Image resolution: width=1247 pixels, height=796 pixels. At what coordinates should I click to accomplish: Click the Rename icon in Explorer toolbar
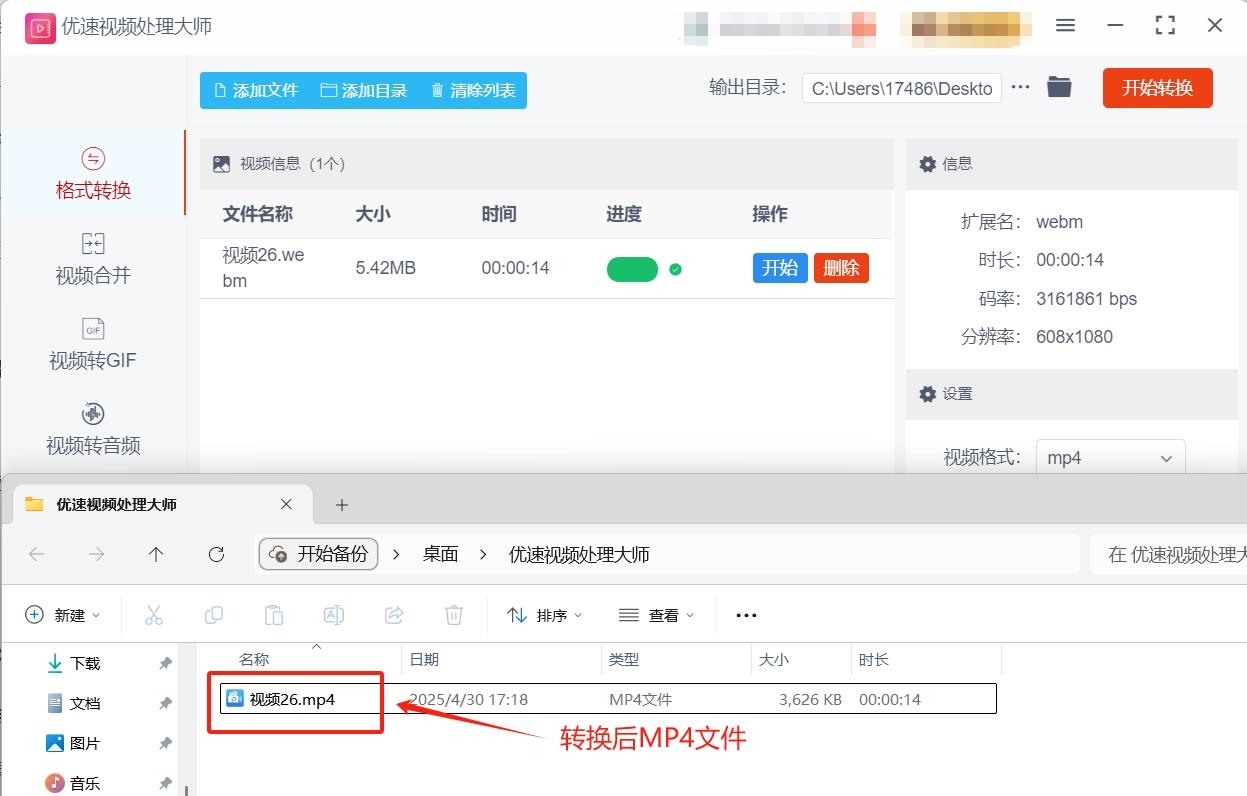click(334, 615)
